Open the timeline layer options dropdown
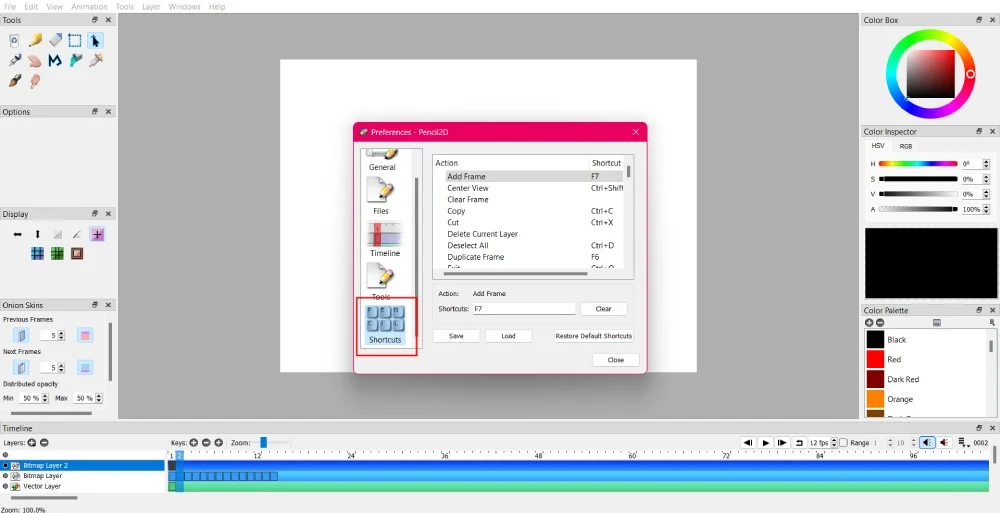 [963, 442]
